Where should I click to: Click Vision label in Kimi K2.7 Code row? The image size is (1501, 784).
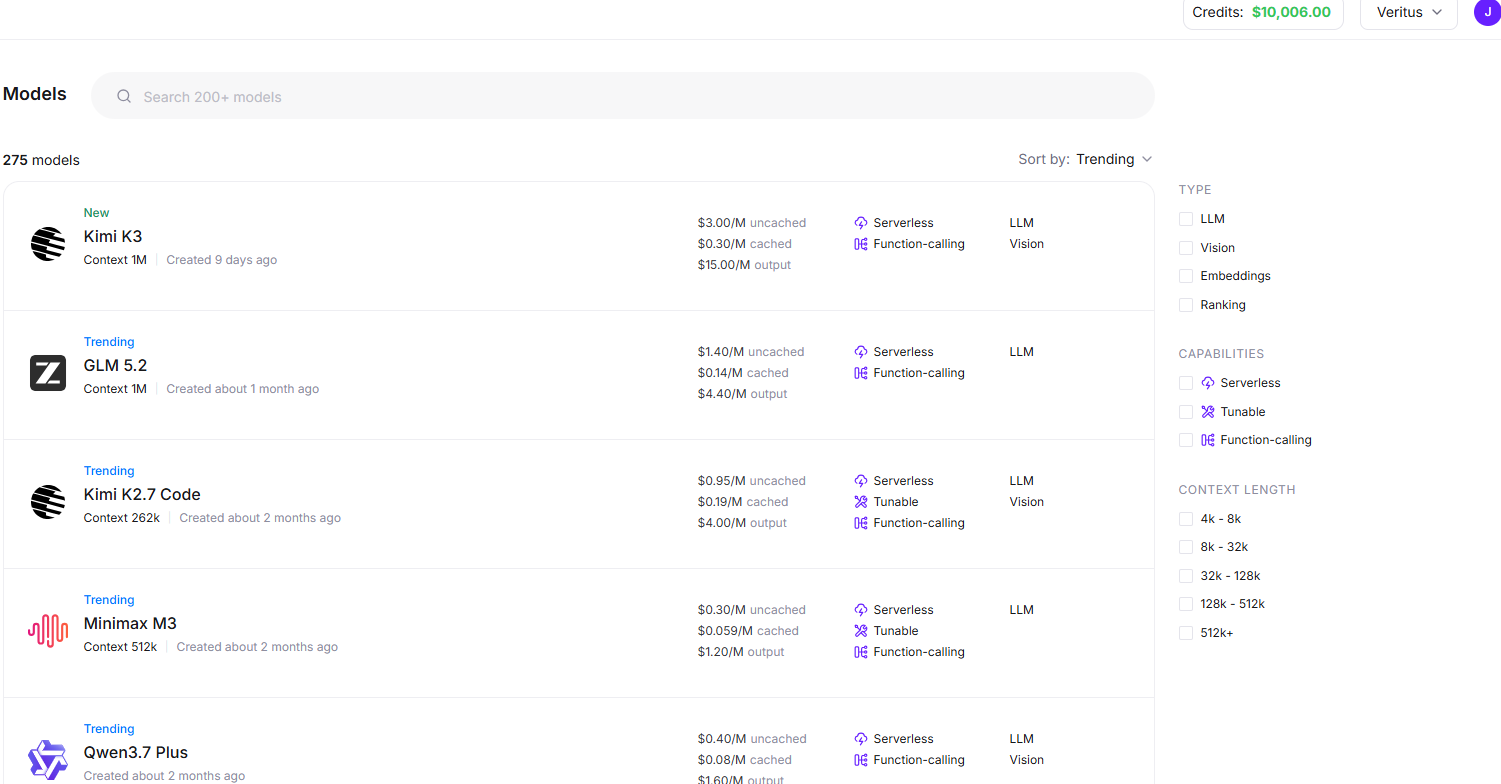tap(1027, 502)
